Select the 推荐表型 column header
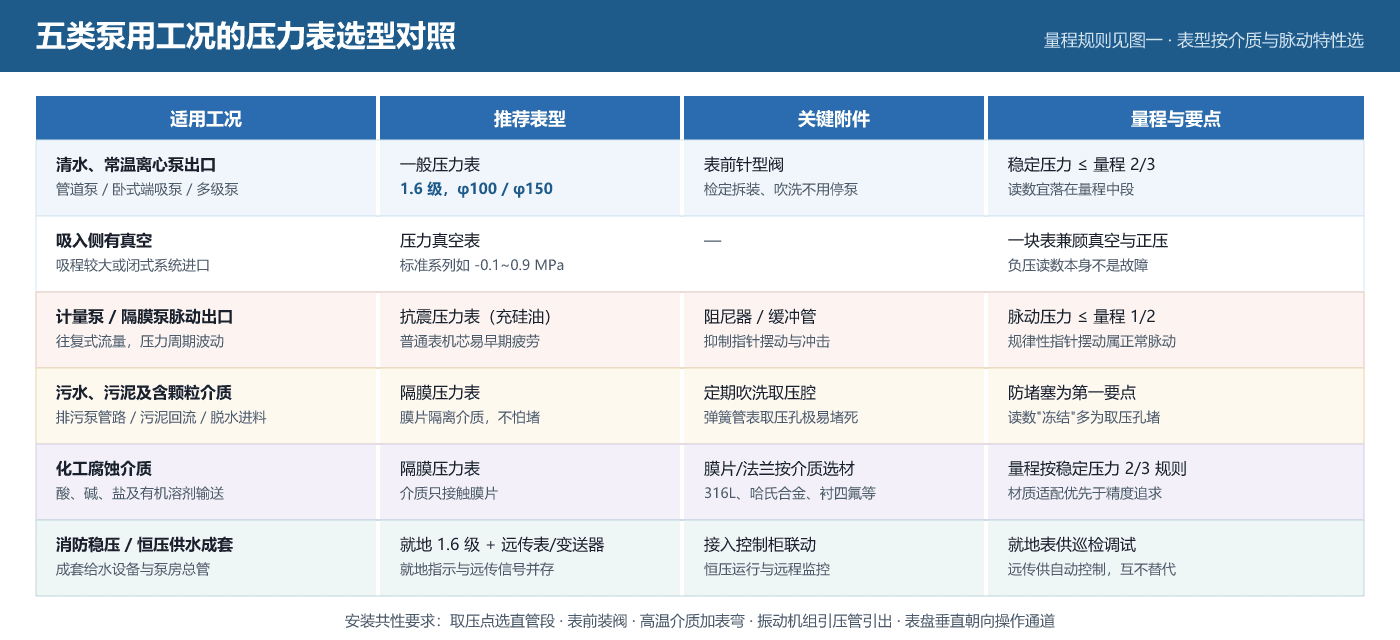The width and height of the screenshot is (1400, 640). click(530, 118)
